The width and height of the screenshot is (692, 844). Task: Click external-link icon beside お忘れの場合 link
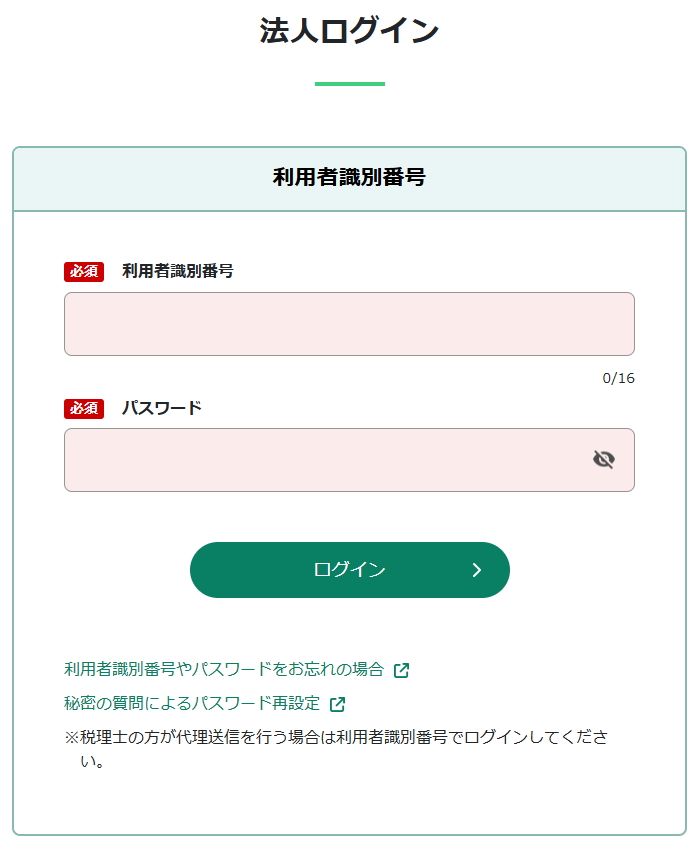pyautogui.click(x=401, y=670)
